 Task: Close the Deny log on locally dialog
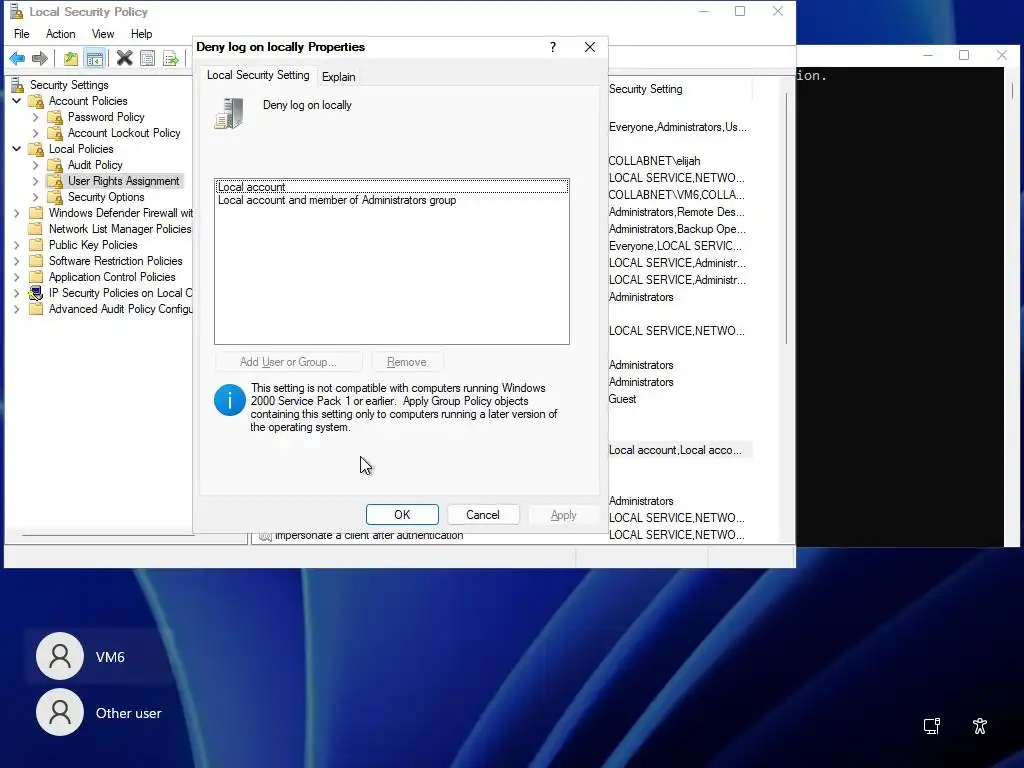tap(590, 47)
